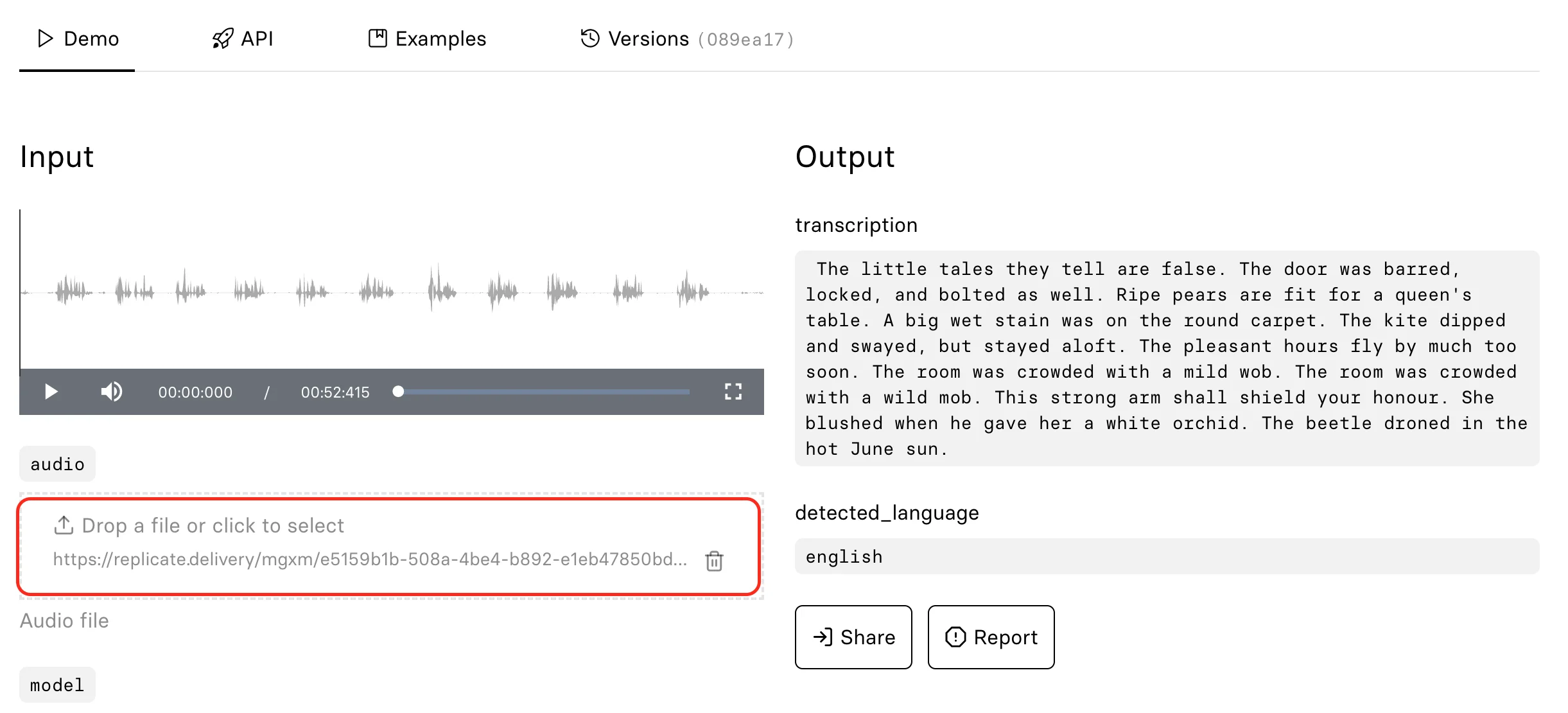The image size is (1568, 713).
Task: Report the output result
Action: tap(991, 637)
